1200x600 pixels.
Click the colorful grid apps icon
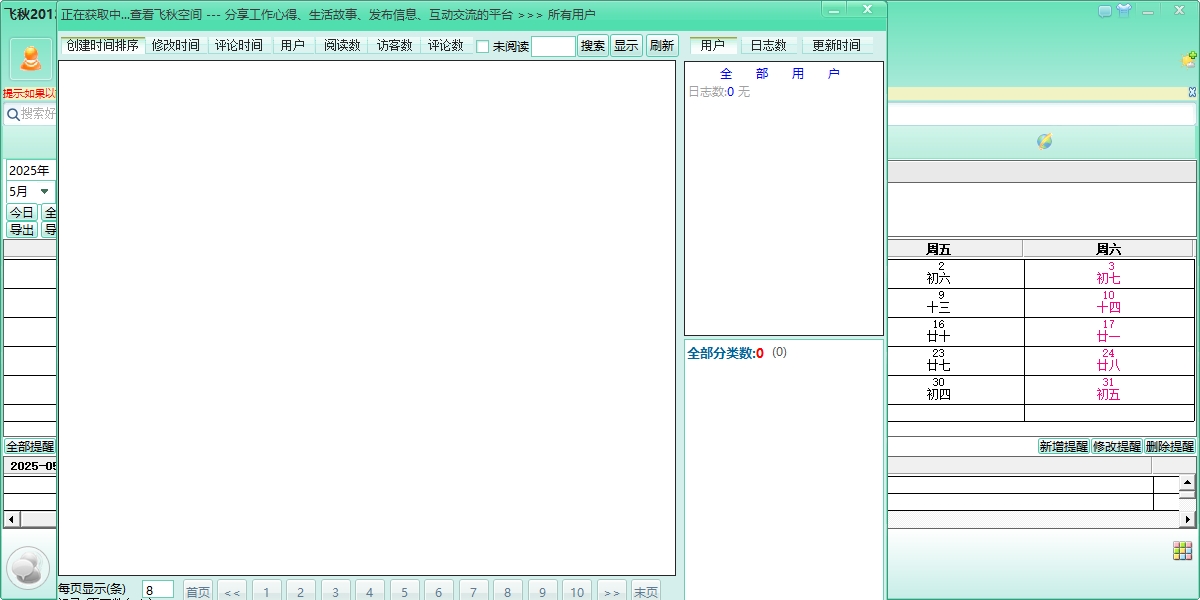[x=1182, y=551]
